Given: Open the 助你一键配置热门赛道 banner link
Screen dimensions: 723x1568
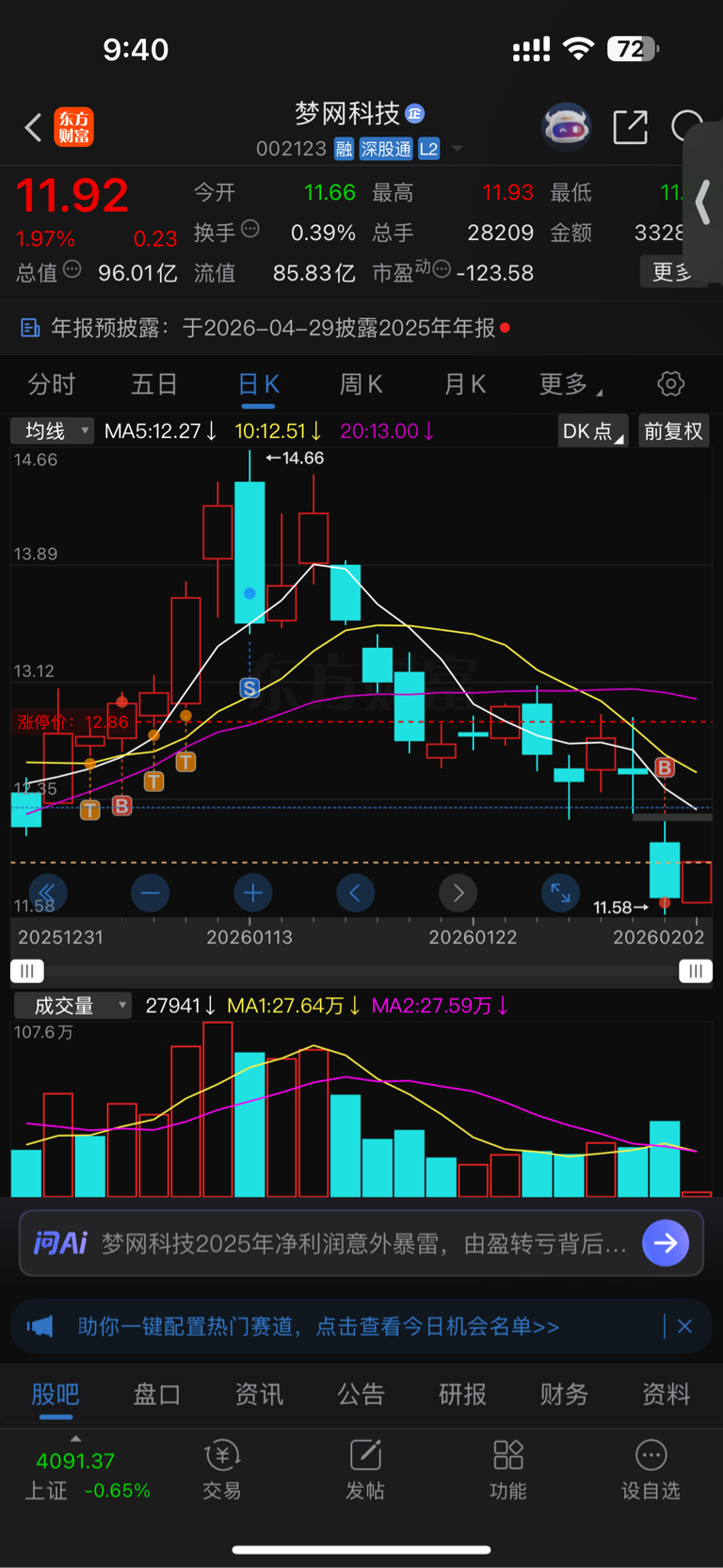Looking at the screenshot, I should [318, 1326].
